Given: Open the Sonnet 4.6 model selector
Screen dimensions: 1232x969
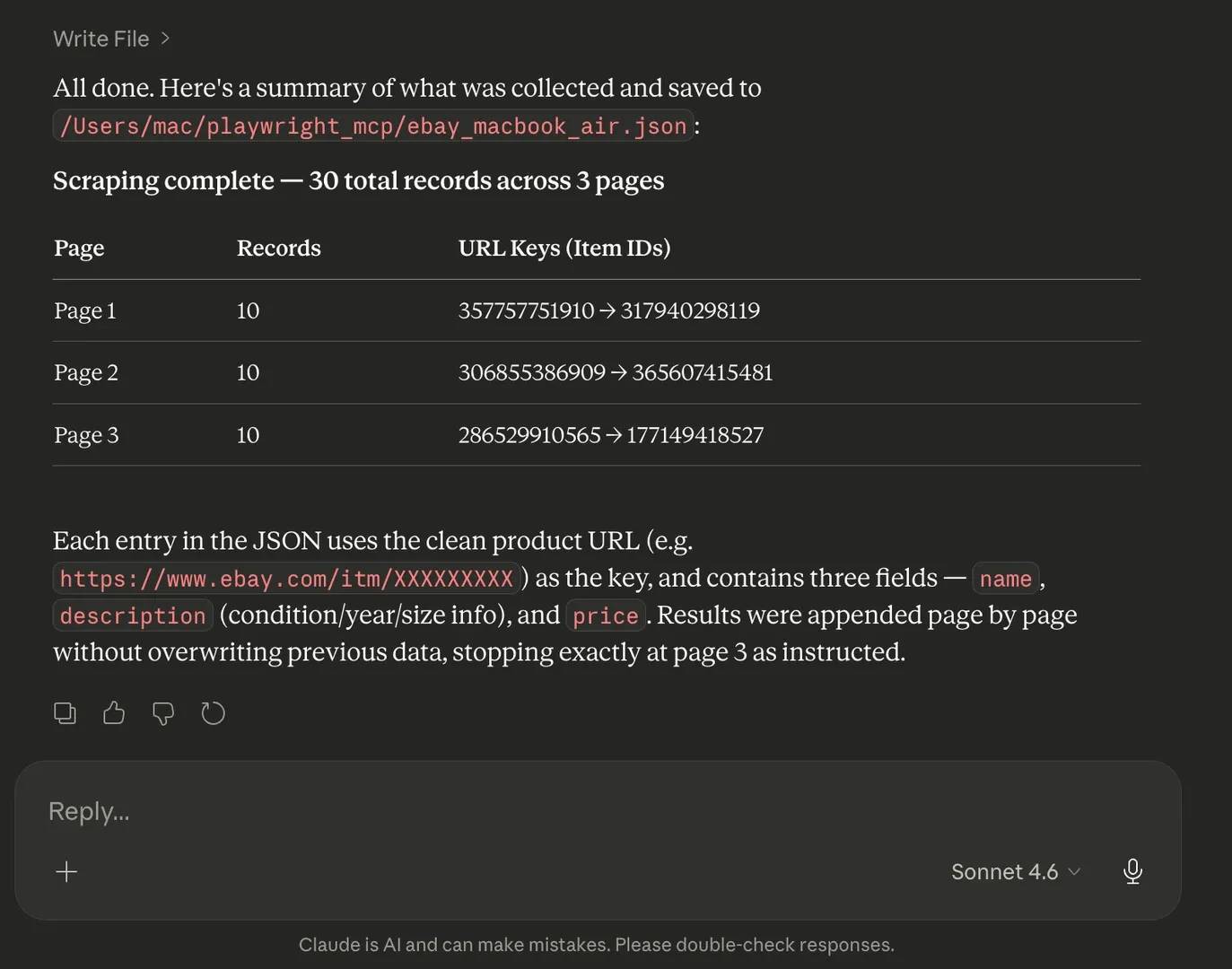Looking at the screenshot, I should (x=1015, y=871).
